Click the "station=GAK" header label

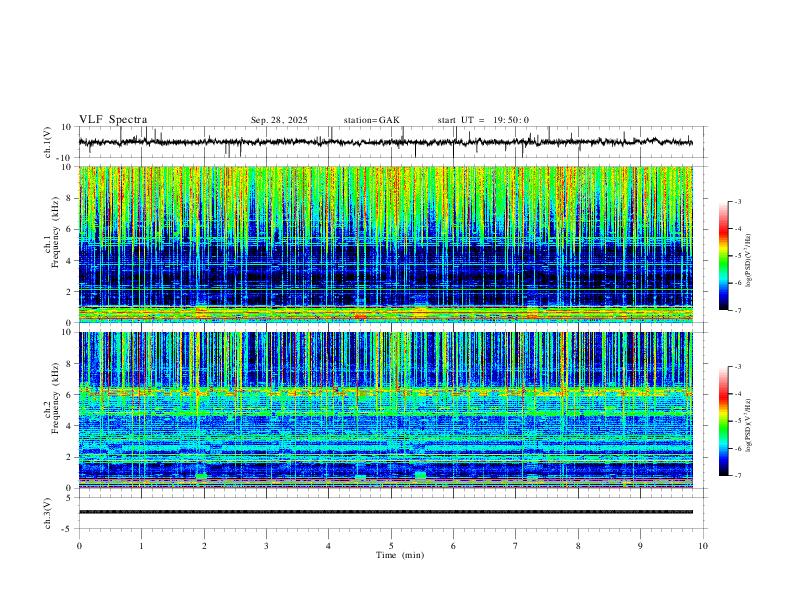pyautogui.click(x=371, y=120)
